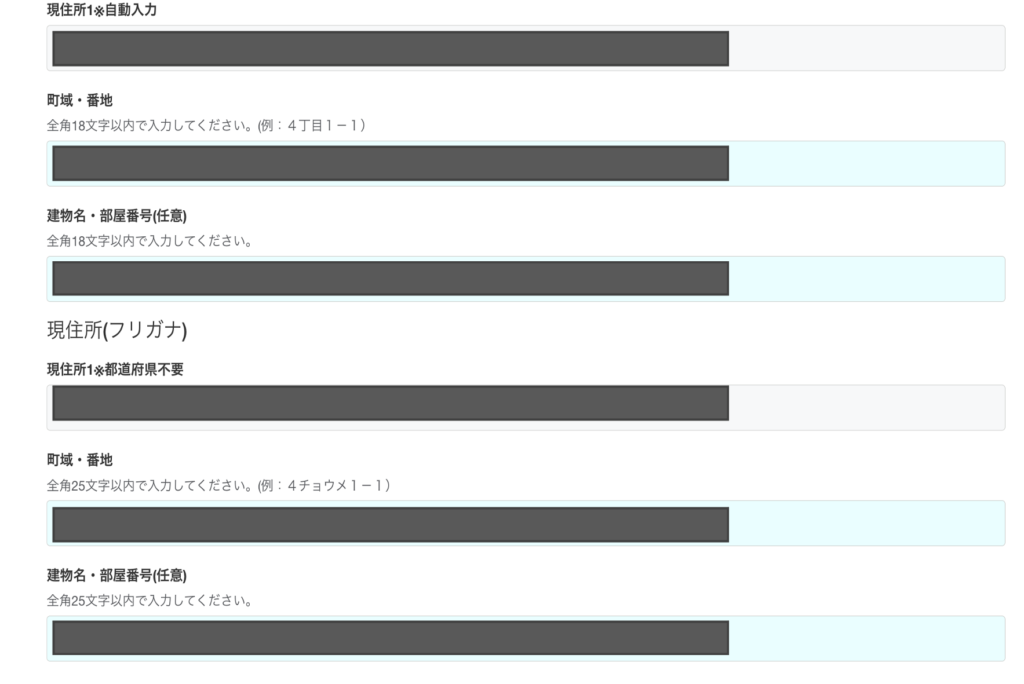Image resolution: width=1024 pixels, height=684 pixels.
Task: Click the 建物名・部屋番号(任意) label above the 18-character hint
Action: click(x=117, y=216)
